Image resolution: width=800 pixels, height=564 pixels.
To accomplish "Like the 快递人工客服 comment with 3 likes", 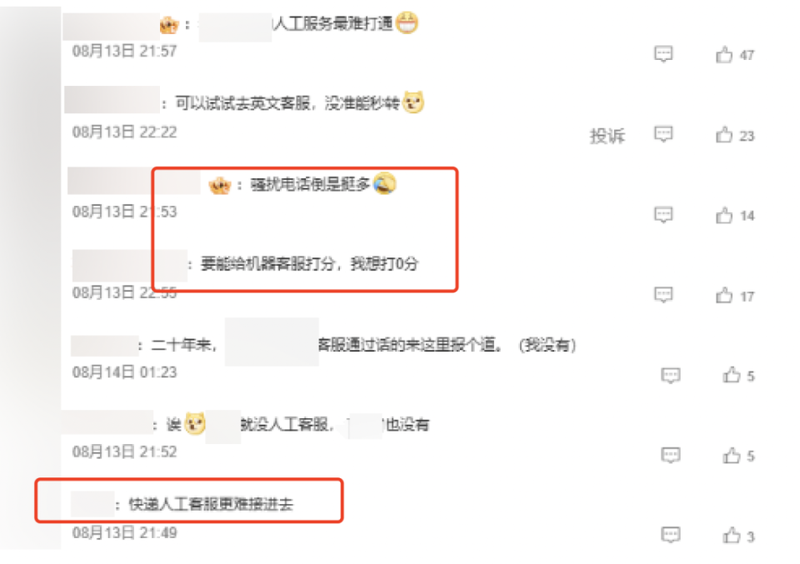I will (732, 535).
